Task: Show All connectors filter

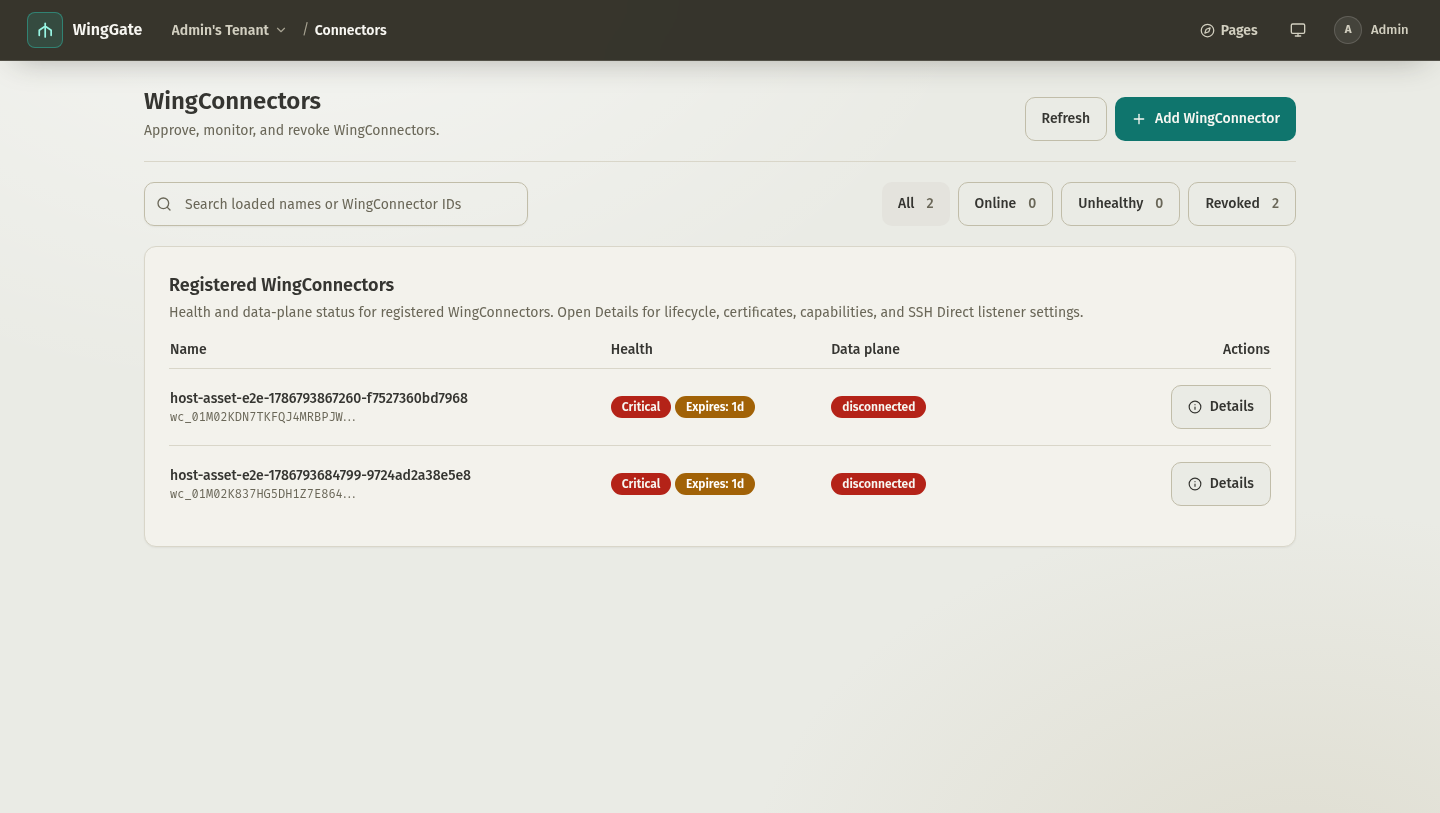Action: [915, 204]
